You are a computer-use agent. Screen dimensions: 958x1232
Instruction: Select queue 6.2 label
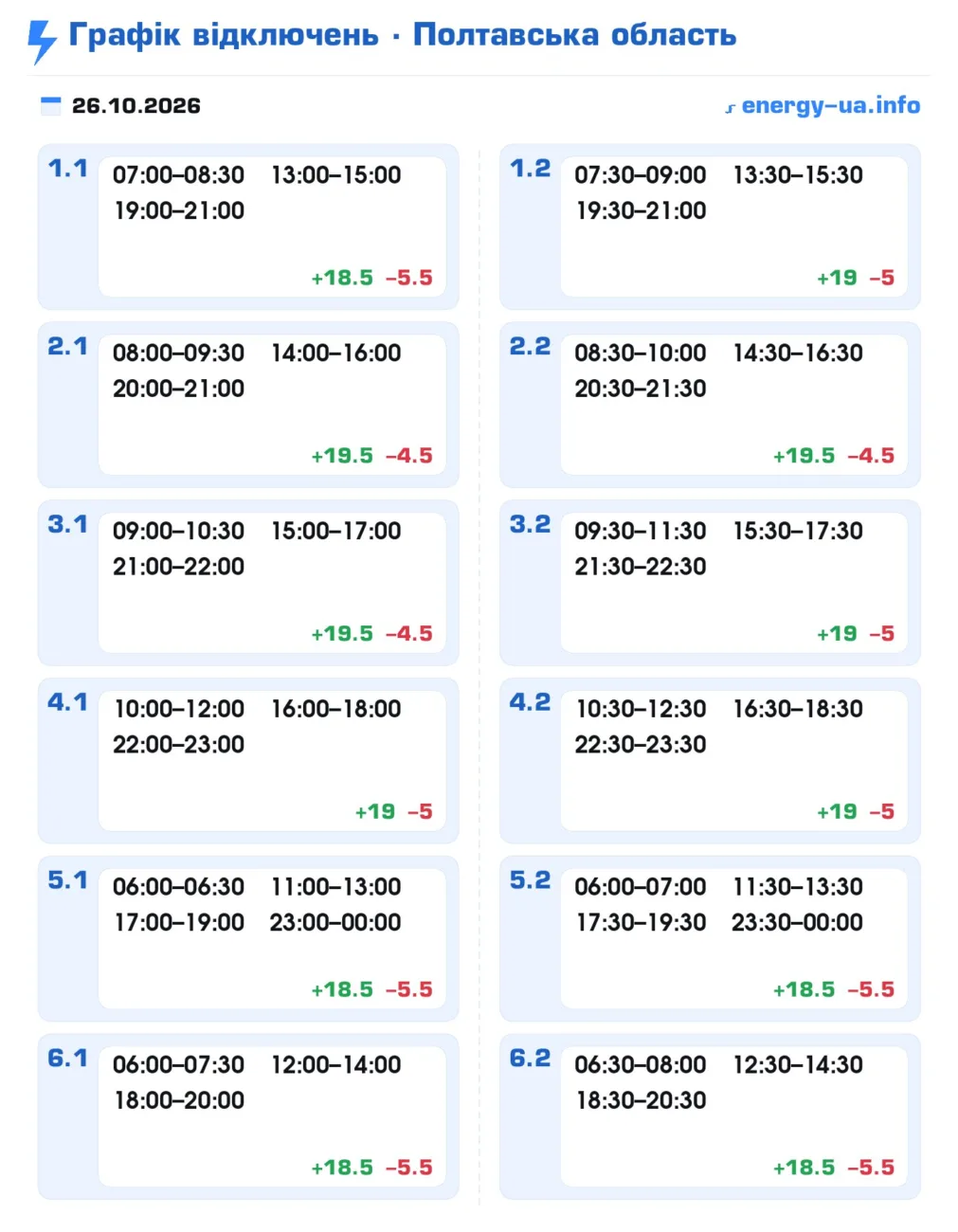point(530,1060)
